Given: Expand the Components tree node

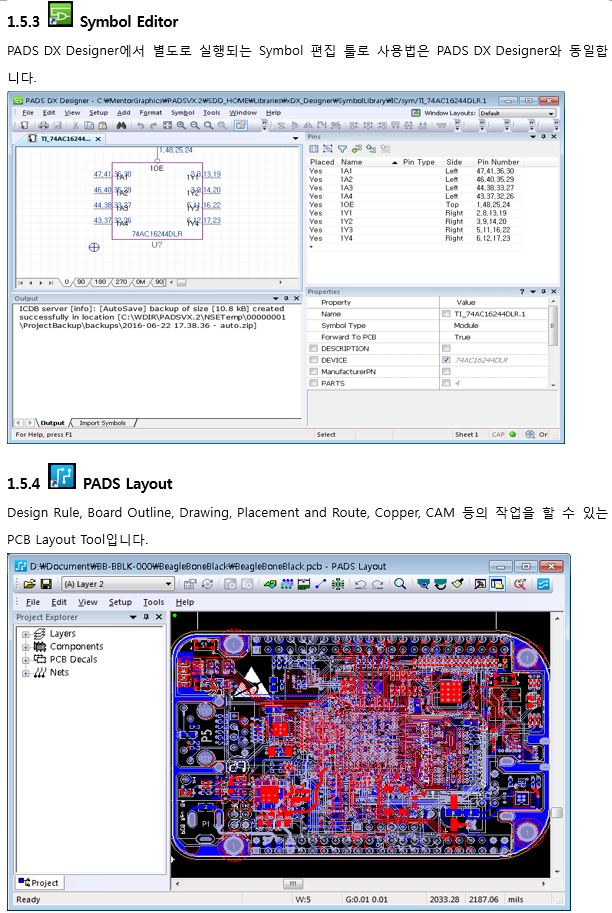Looking at the screenshot, I should point(26,647).
